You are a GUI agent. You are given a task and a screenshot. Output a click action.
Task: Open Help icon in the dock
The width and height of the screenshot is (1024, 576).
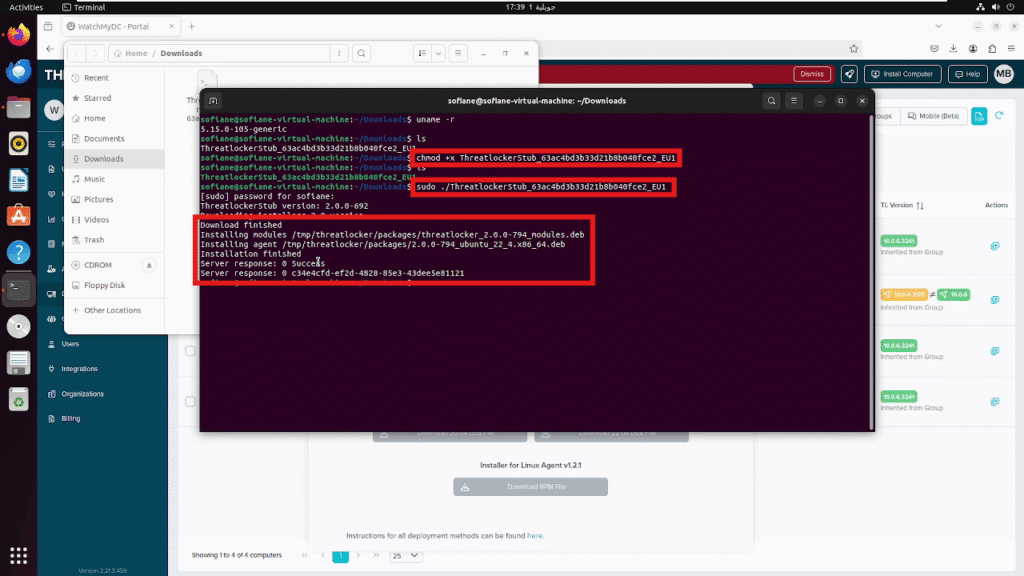coord(18,253)
